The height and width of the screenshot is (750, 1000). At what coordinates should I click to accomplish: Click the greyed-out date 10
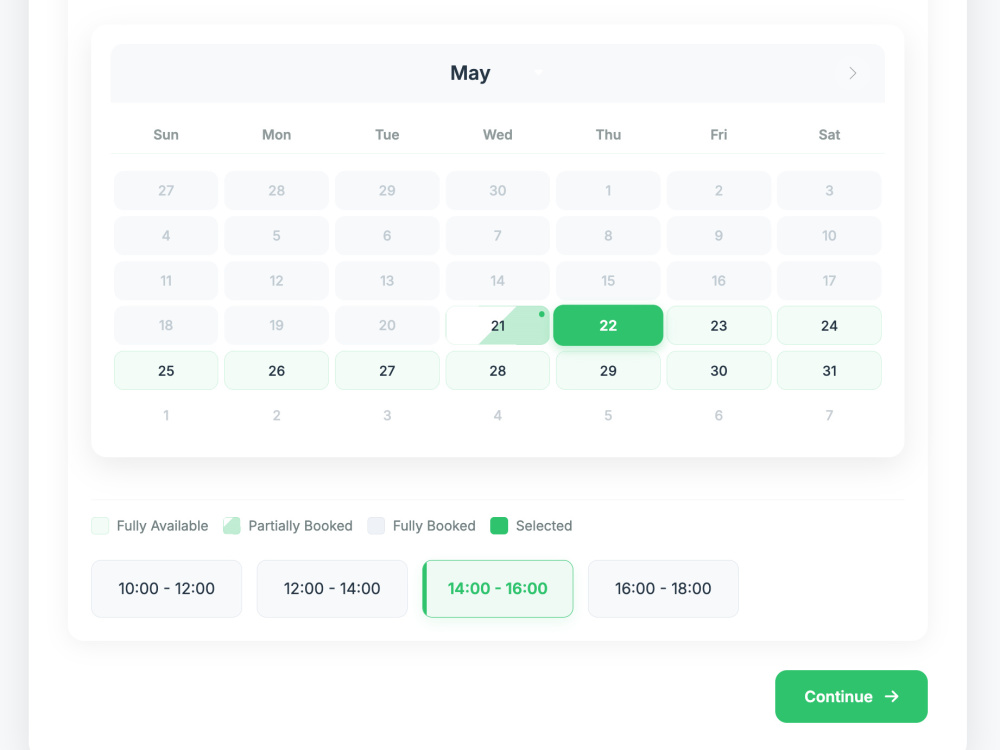(829, 236)
